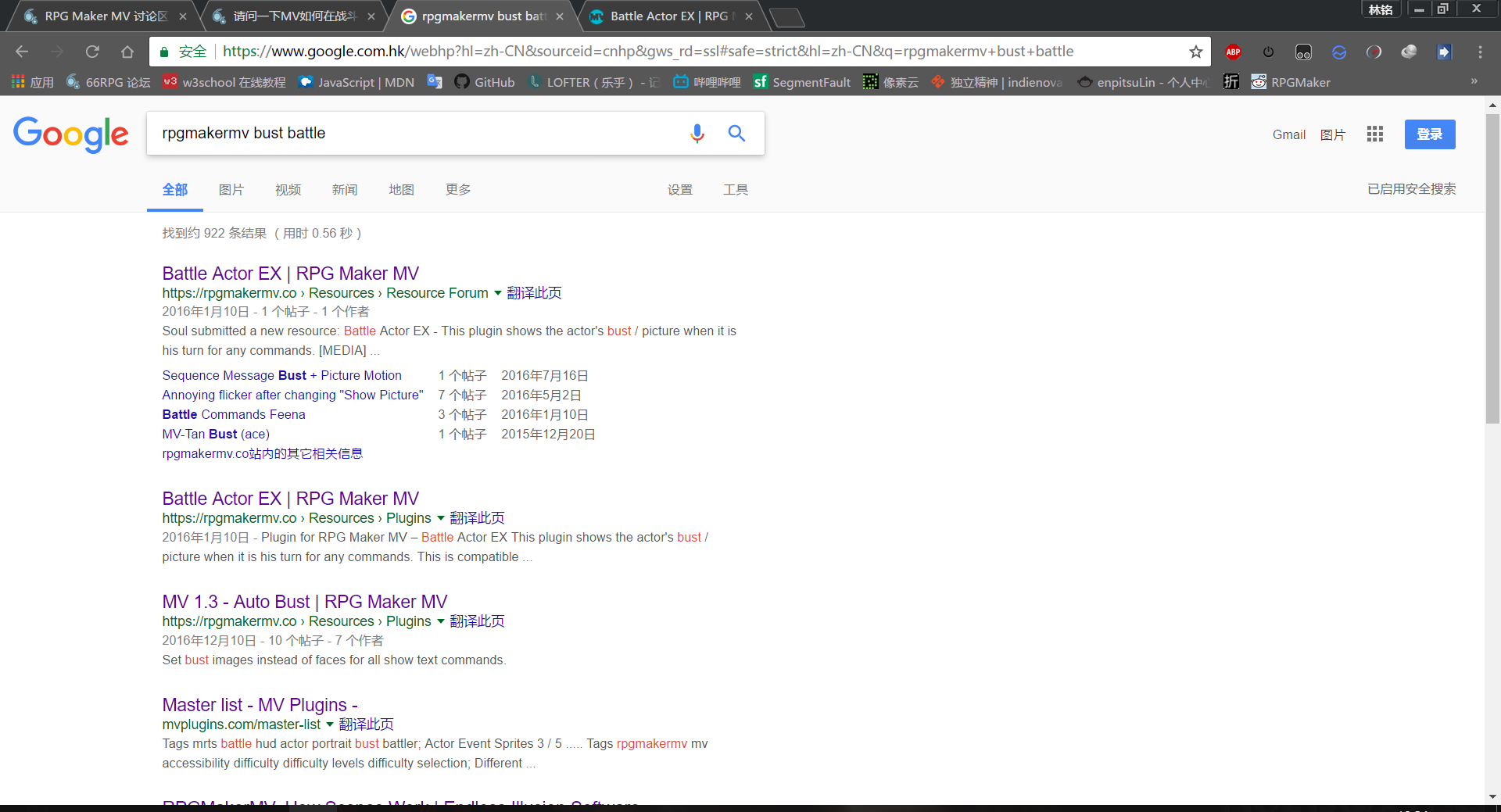Click the page vertical scrollbar thumb
Viewport: 1501px width, 812px height.
1492,269
